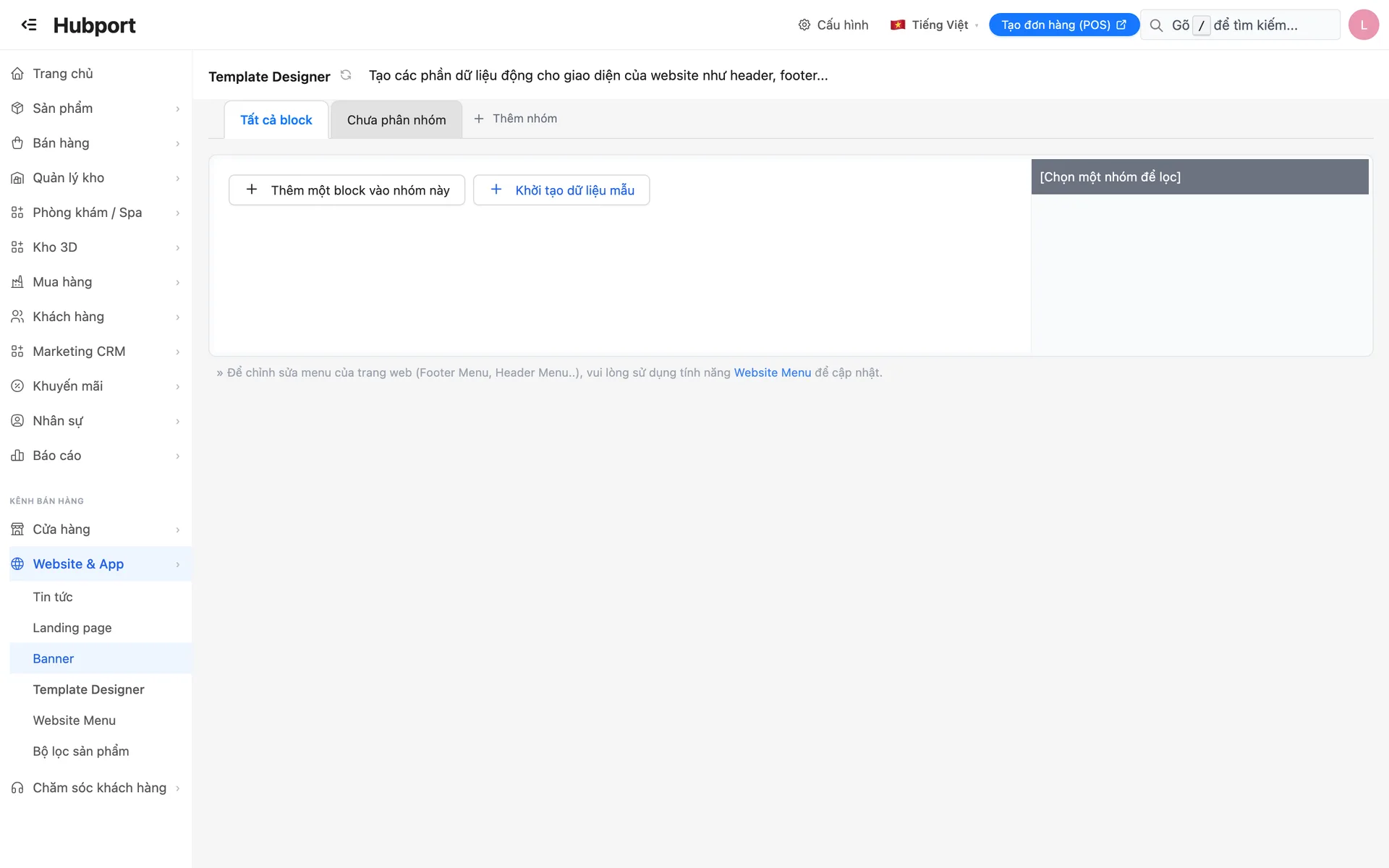
Task: Click the Kho 3D icon
Action: click(x=17, y=247)
